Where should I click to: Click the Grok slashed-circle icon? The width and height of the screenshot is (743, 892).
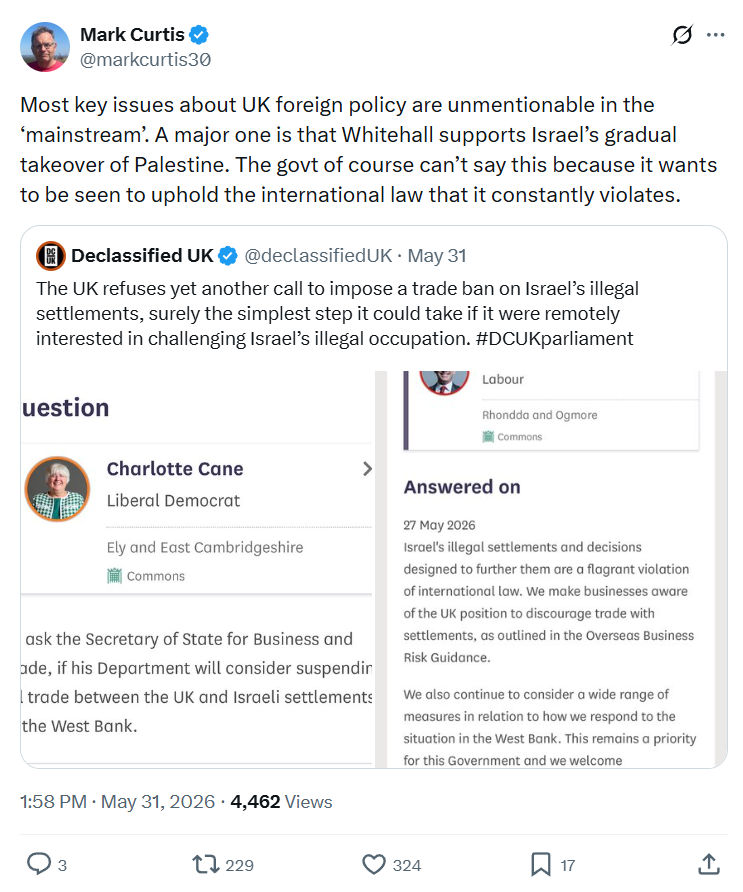pyautogui.click(x=682, y=35)
